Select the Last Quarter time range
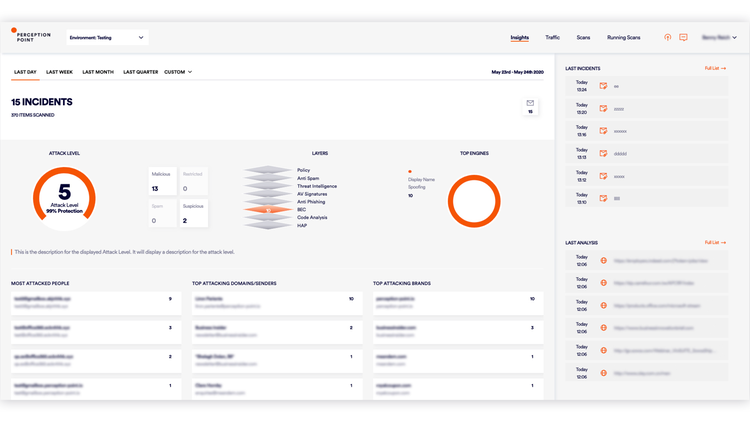The image size is (750, 422). (140, 72)
